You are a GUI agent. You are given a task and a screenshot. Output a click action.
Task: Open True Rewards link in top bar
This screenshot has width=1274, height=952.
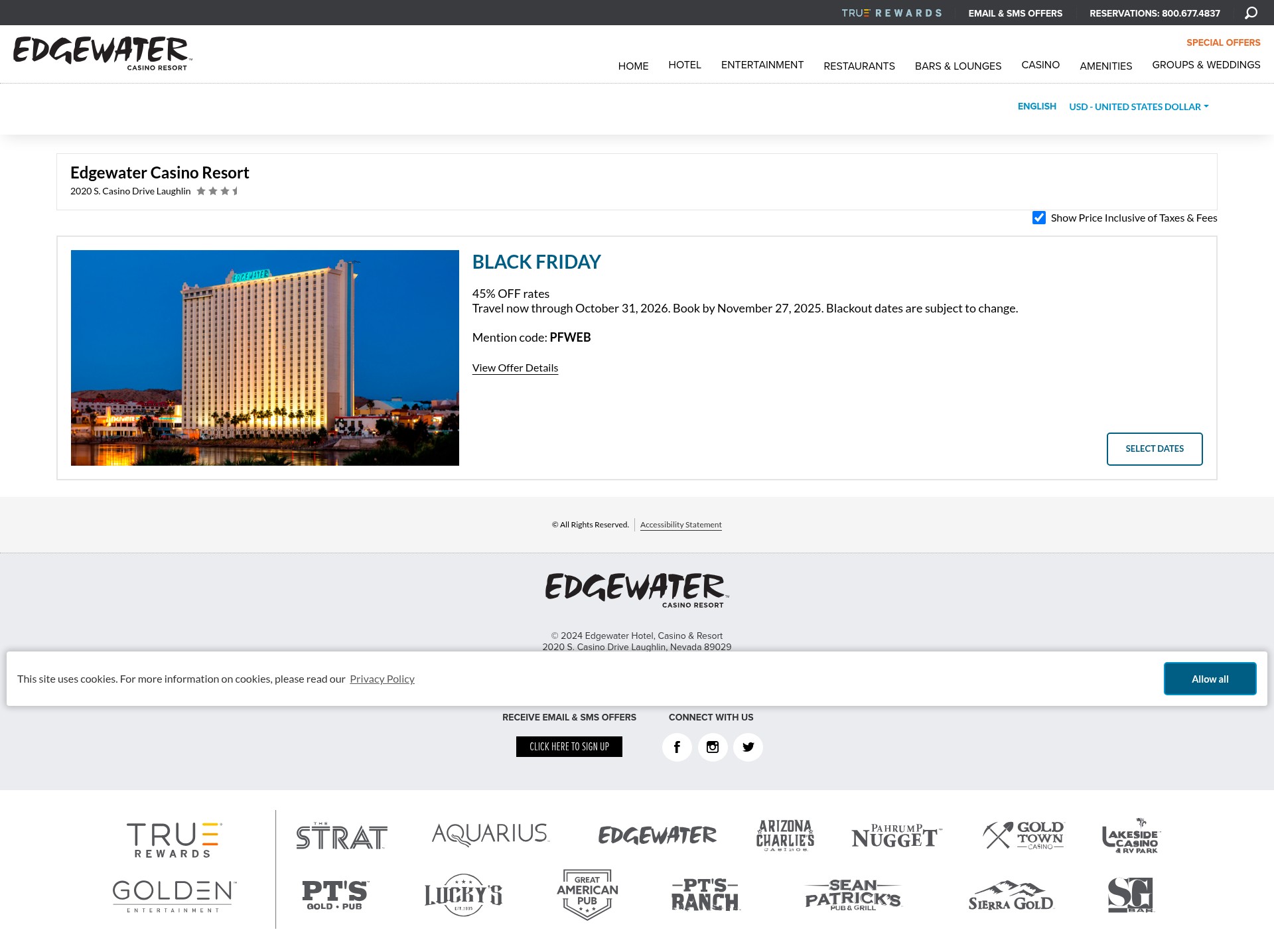click(x=892, y=13)
